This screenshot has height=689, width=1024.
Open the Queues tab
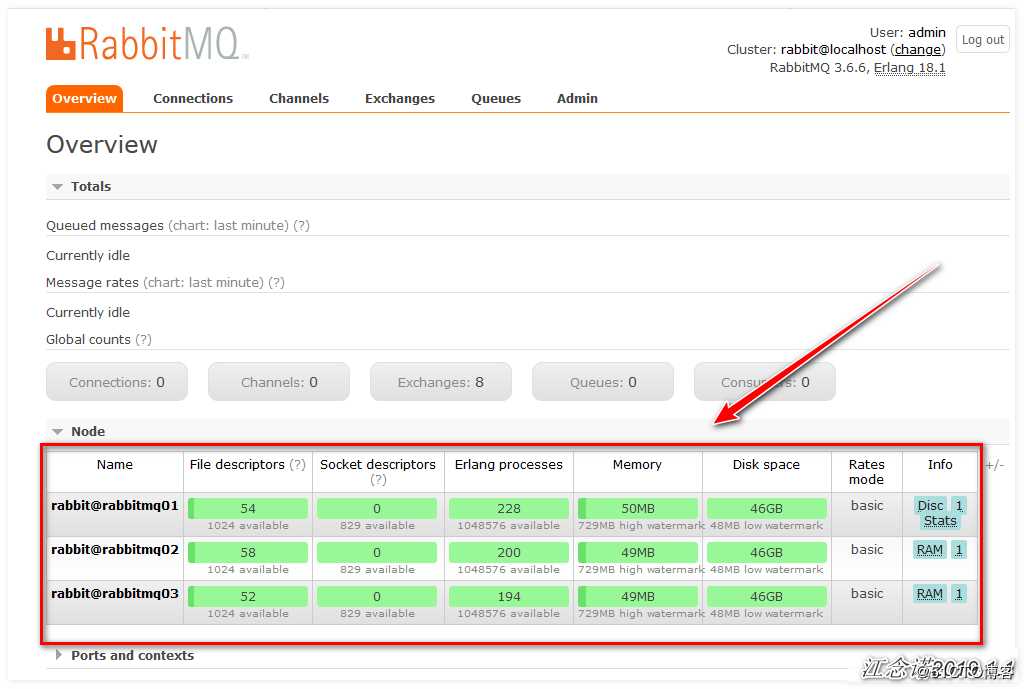click(x=496, y=99)
